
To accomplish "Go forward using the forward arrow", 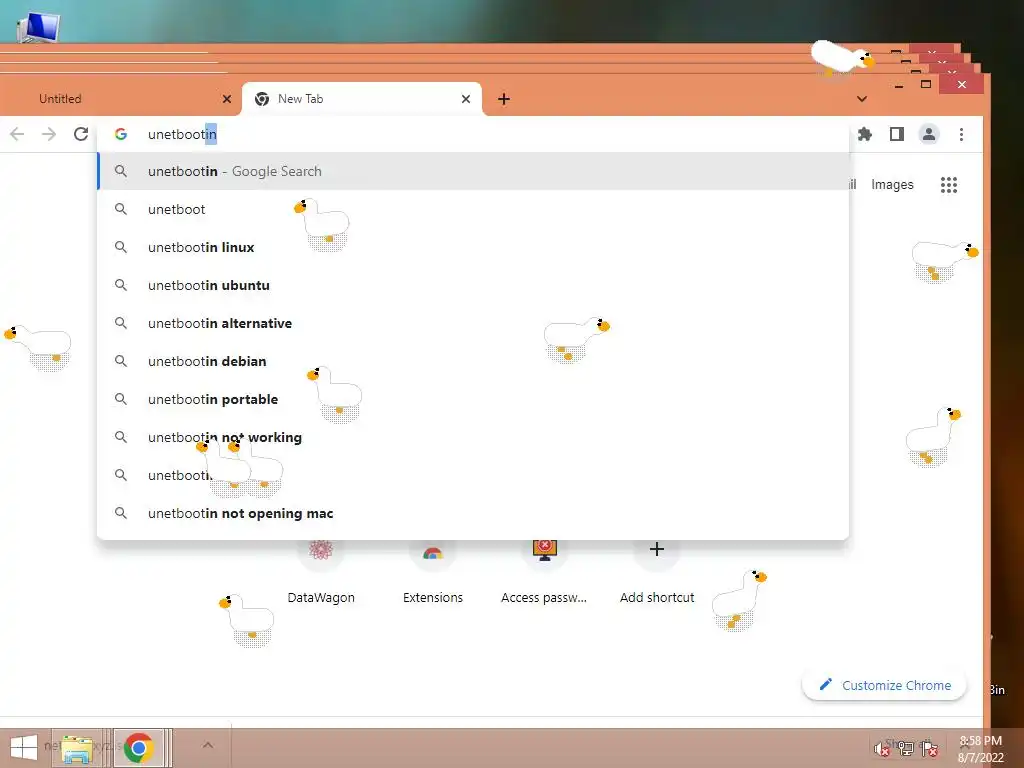I will 49,134.
